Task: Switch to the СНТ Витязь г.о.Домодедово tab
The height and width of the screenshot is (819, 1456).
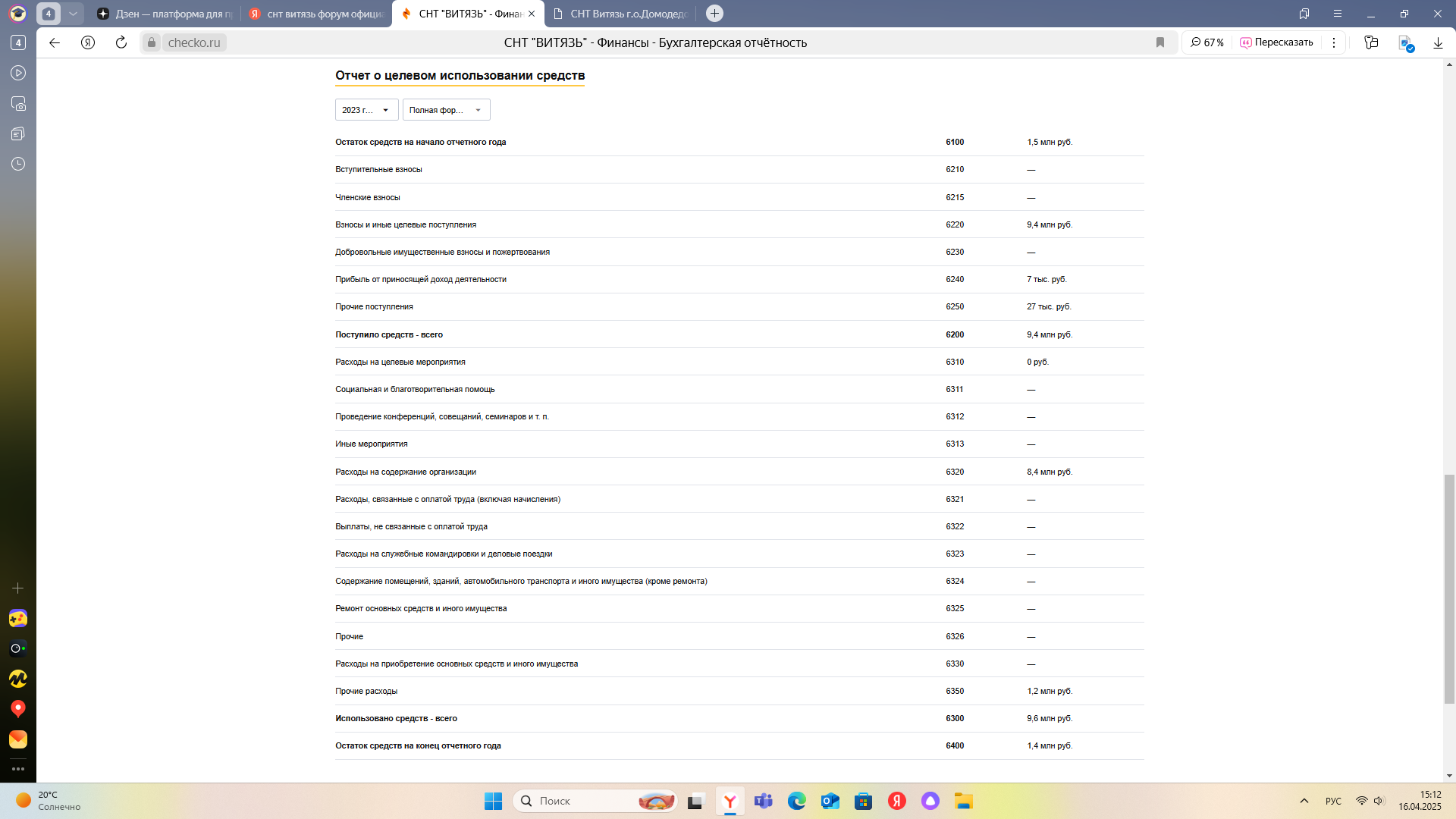Action: tap(620, 14)
